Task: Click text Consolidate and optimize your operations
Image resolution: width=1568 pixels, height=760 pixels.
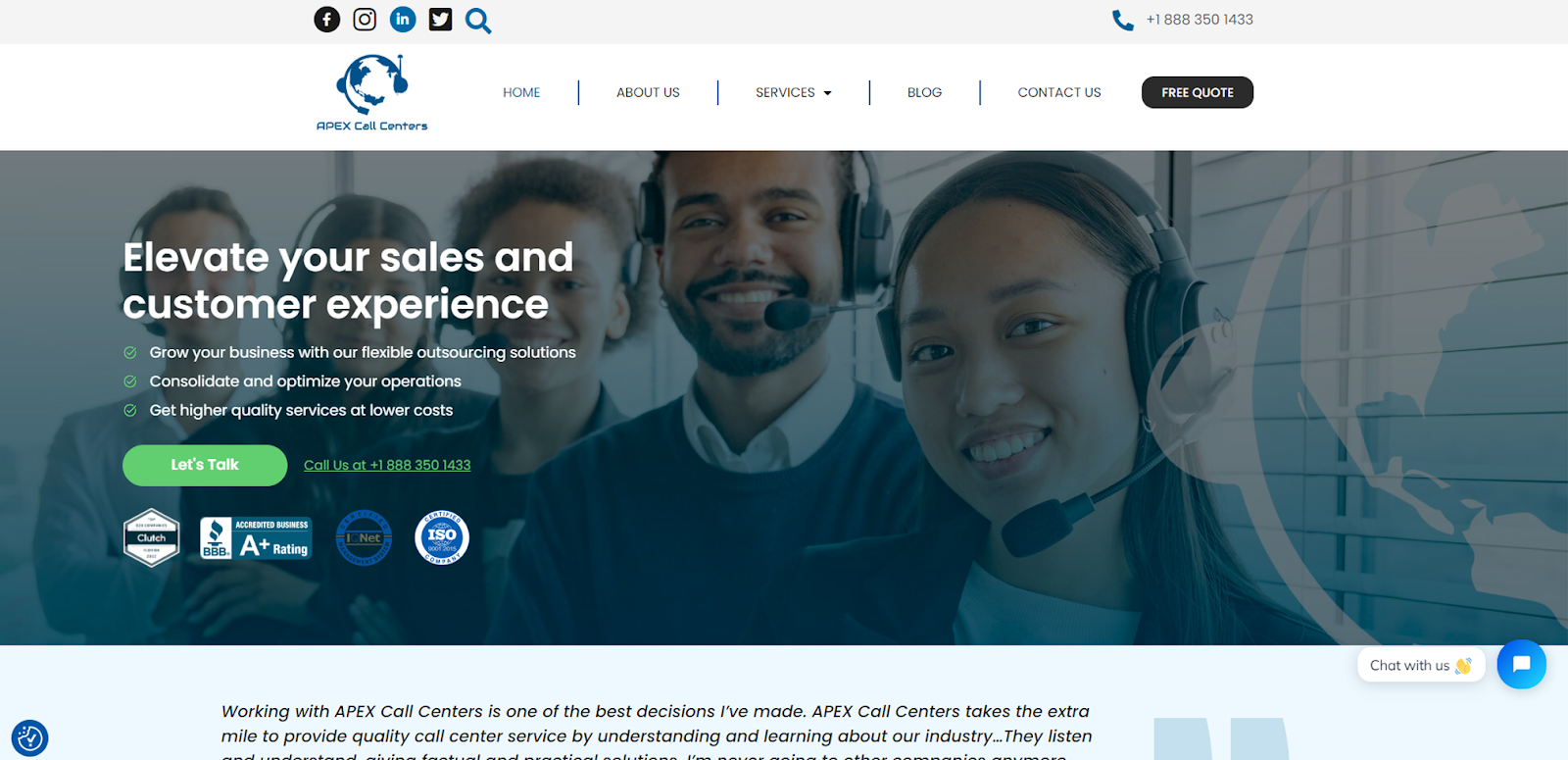Action: tap(305, 381)
